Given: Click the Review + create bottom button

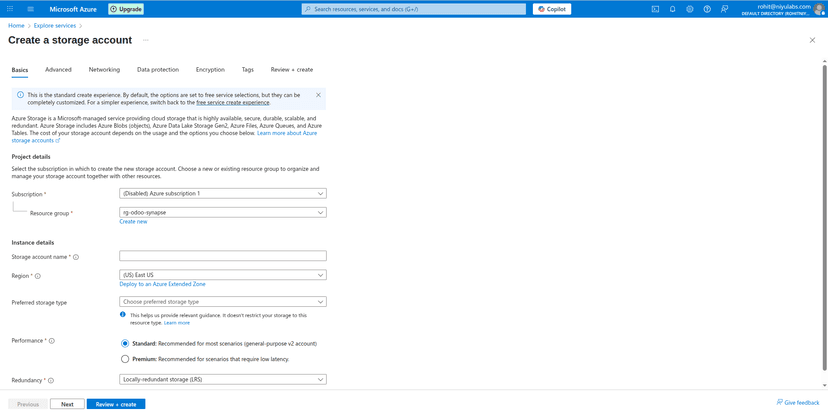Looking at the screenshot, I should pyautogui.click(x=116, y=404).
